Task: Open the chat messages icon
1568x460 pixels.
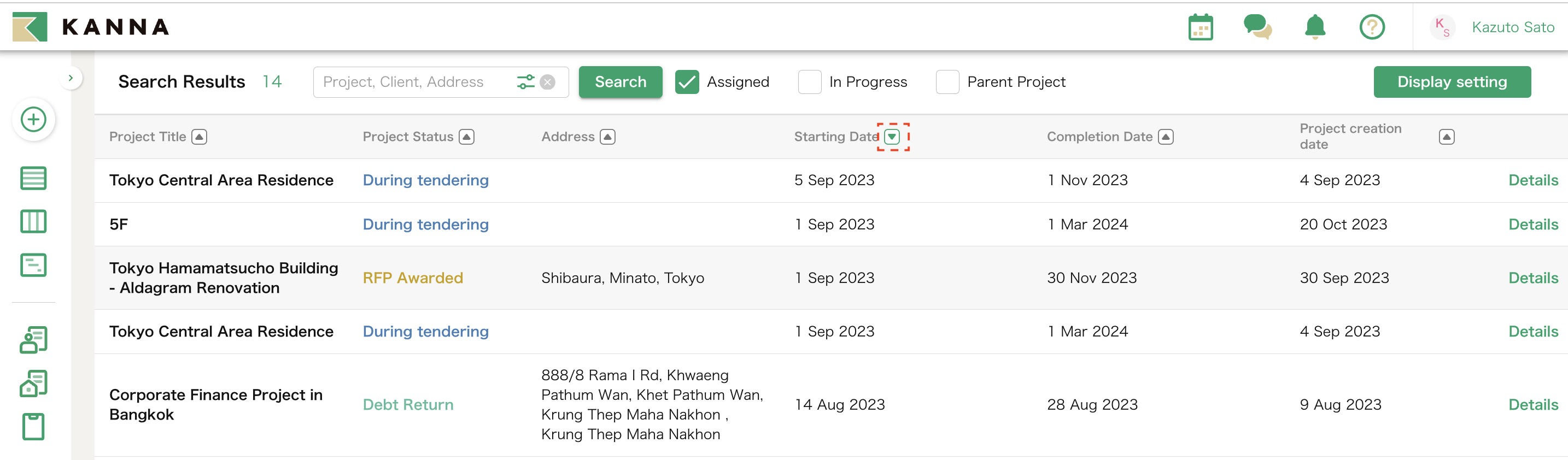Action: pos(1258,27)
